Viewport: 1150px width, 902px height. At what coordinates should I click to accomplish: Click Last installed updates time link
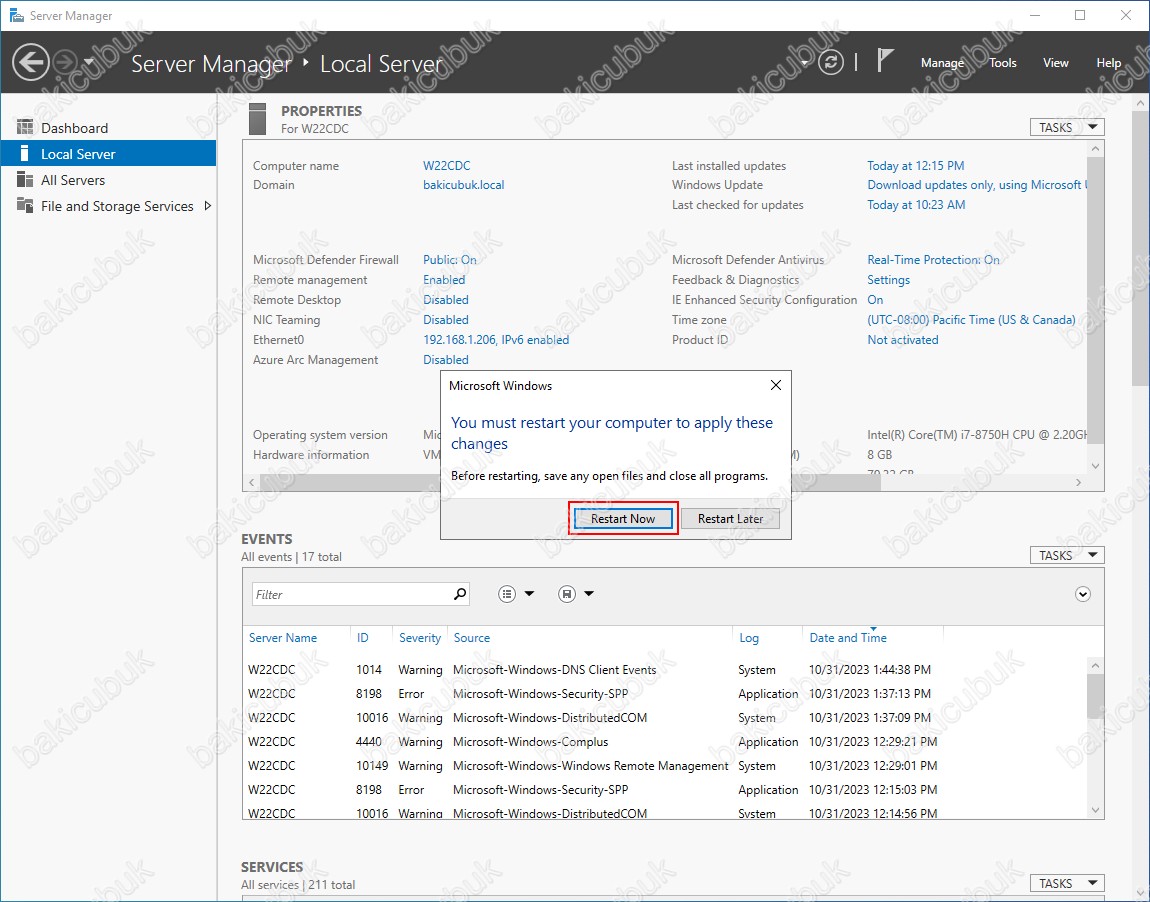pyautogui.click(x=915, y=166)
